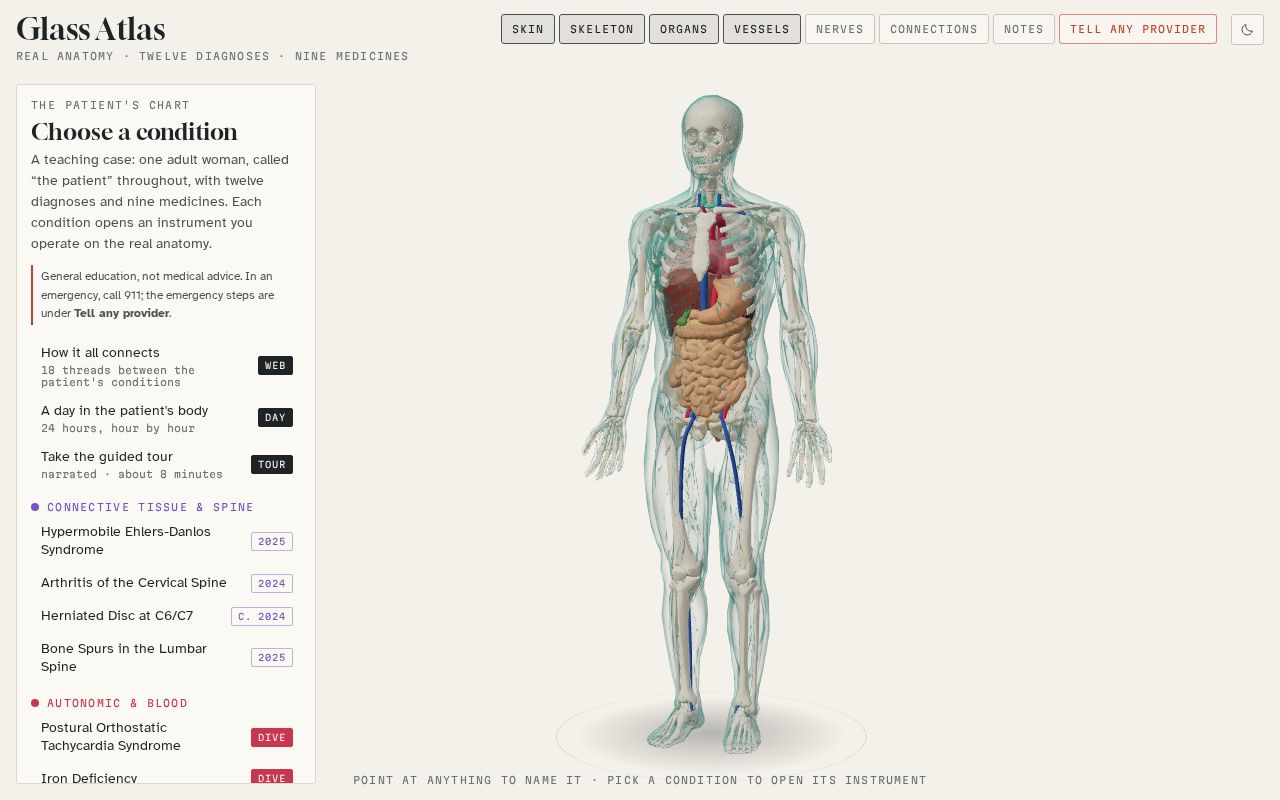This screenshot has width=1280, height=800.
Task: Toggle the Organs layer
Action: click(x=684, y=29)
